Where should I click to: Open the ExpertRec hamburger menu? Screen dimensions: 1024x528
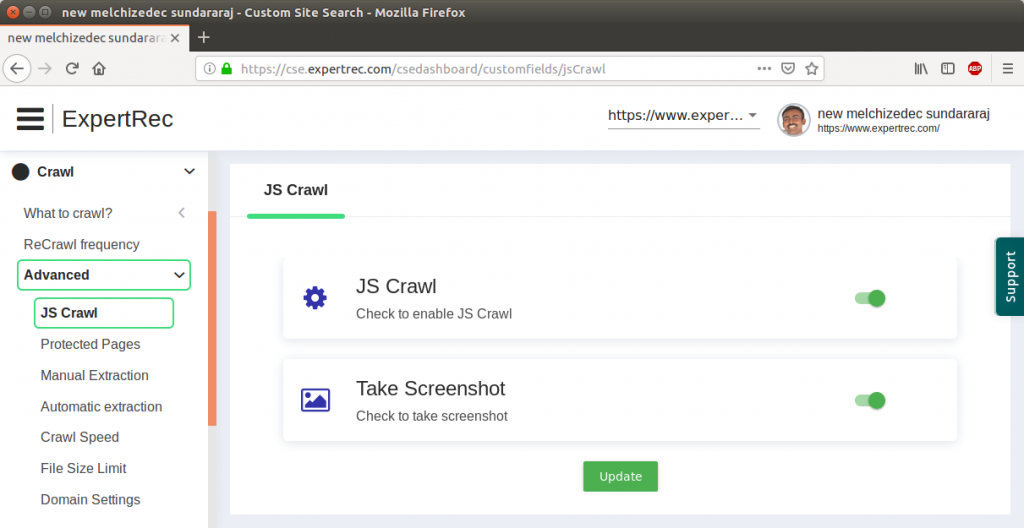[30, 119]
